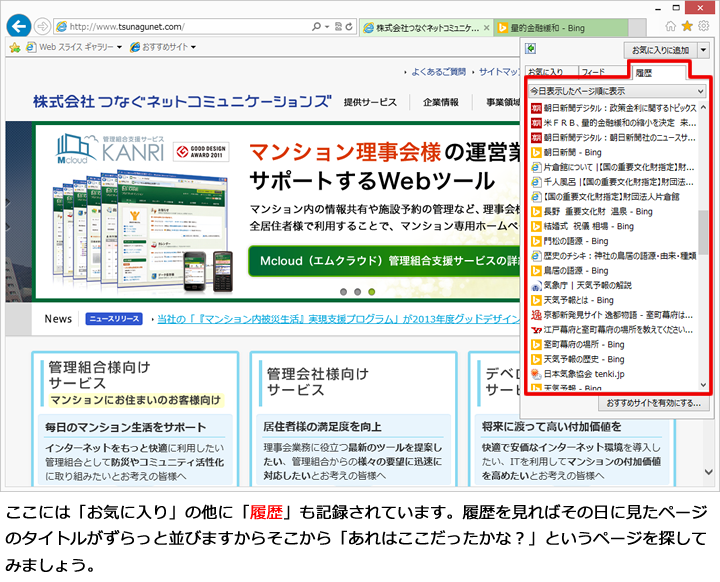Open history entry 室町幕府の場所 - Bing

pyautogui.click(x=578, y=345)
